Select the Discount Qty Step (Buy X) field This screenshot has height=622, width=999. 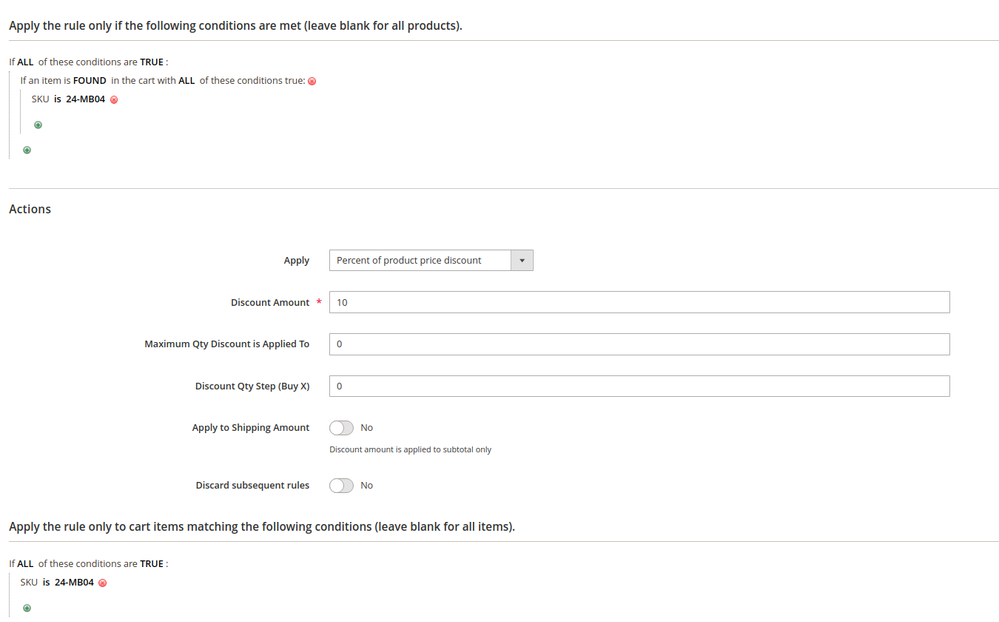[x=639, y=386]
